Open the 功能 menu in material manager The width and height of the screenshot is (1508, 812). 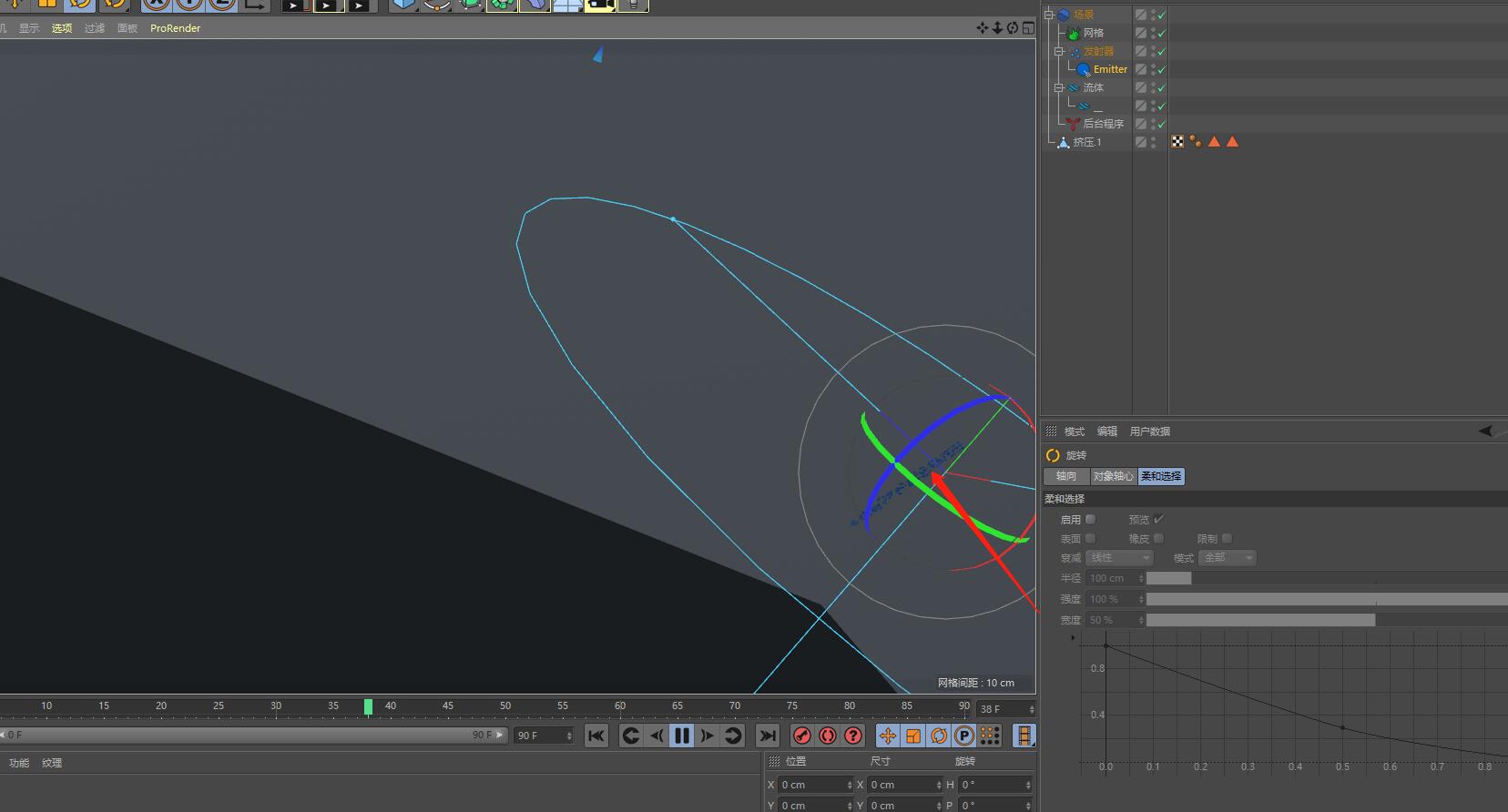point(19,763)
